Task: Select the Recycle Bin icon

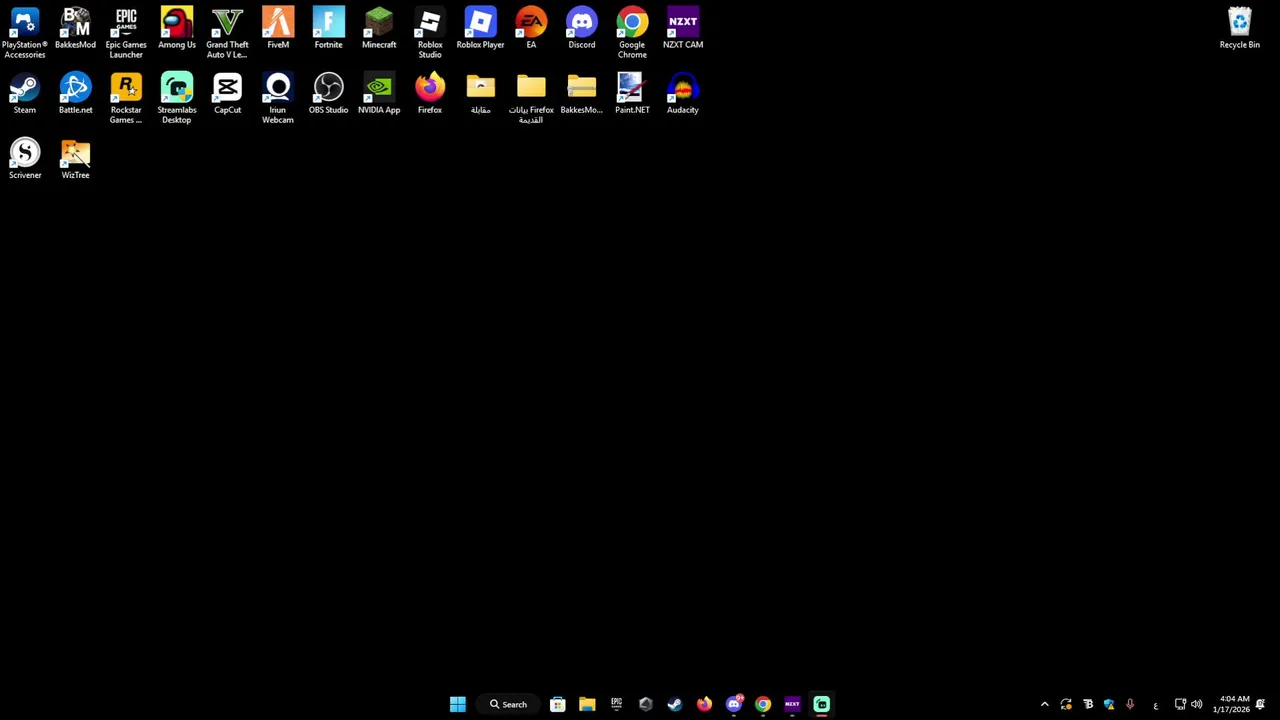Action: [x=1239, y=28]
